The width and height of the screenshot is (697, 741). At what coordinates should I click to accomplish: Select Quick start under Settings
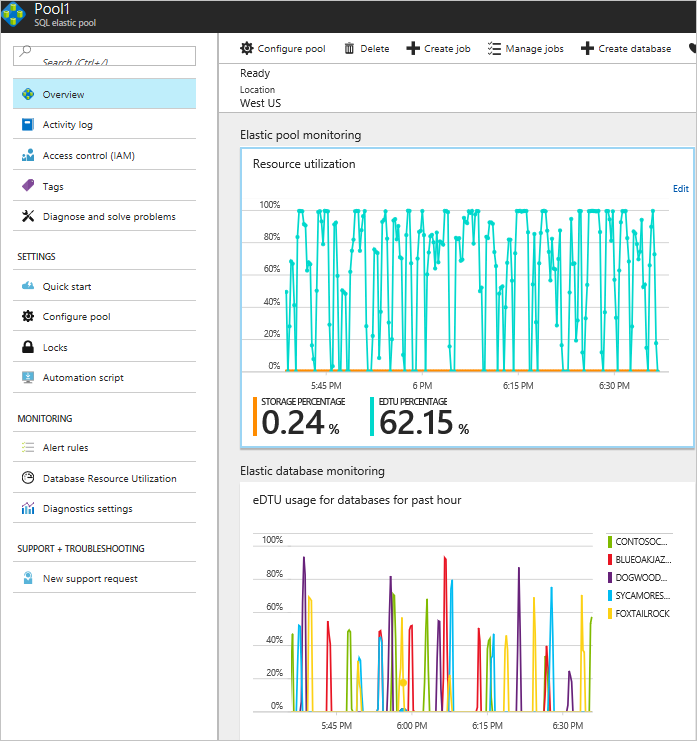104,286
